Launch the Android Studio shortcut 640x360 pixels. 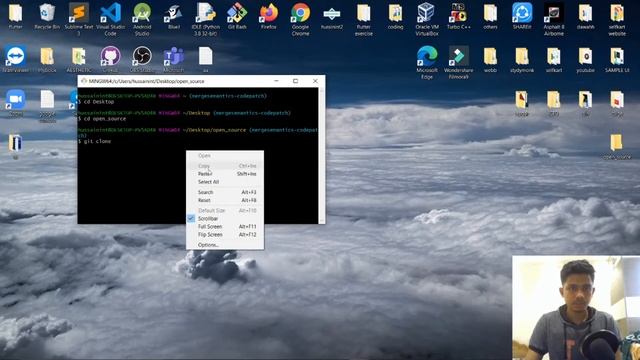[x=142, y=18]
